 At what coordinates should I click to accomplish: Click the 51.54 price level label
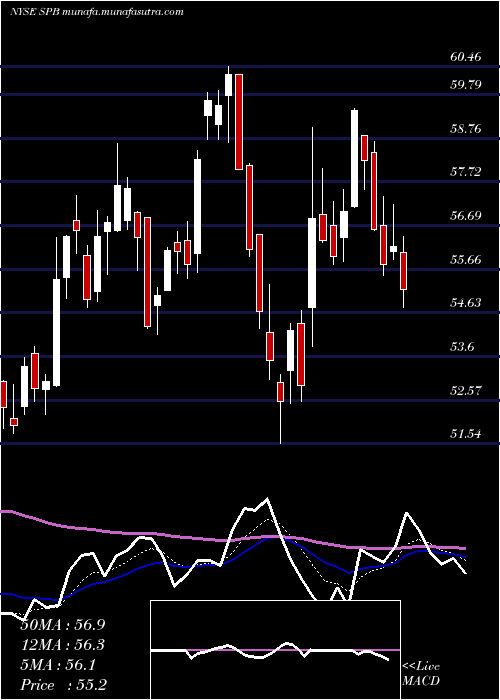pos(466,433)
